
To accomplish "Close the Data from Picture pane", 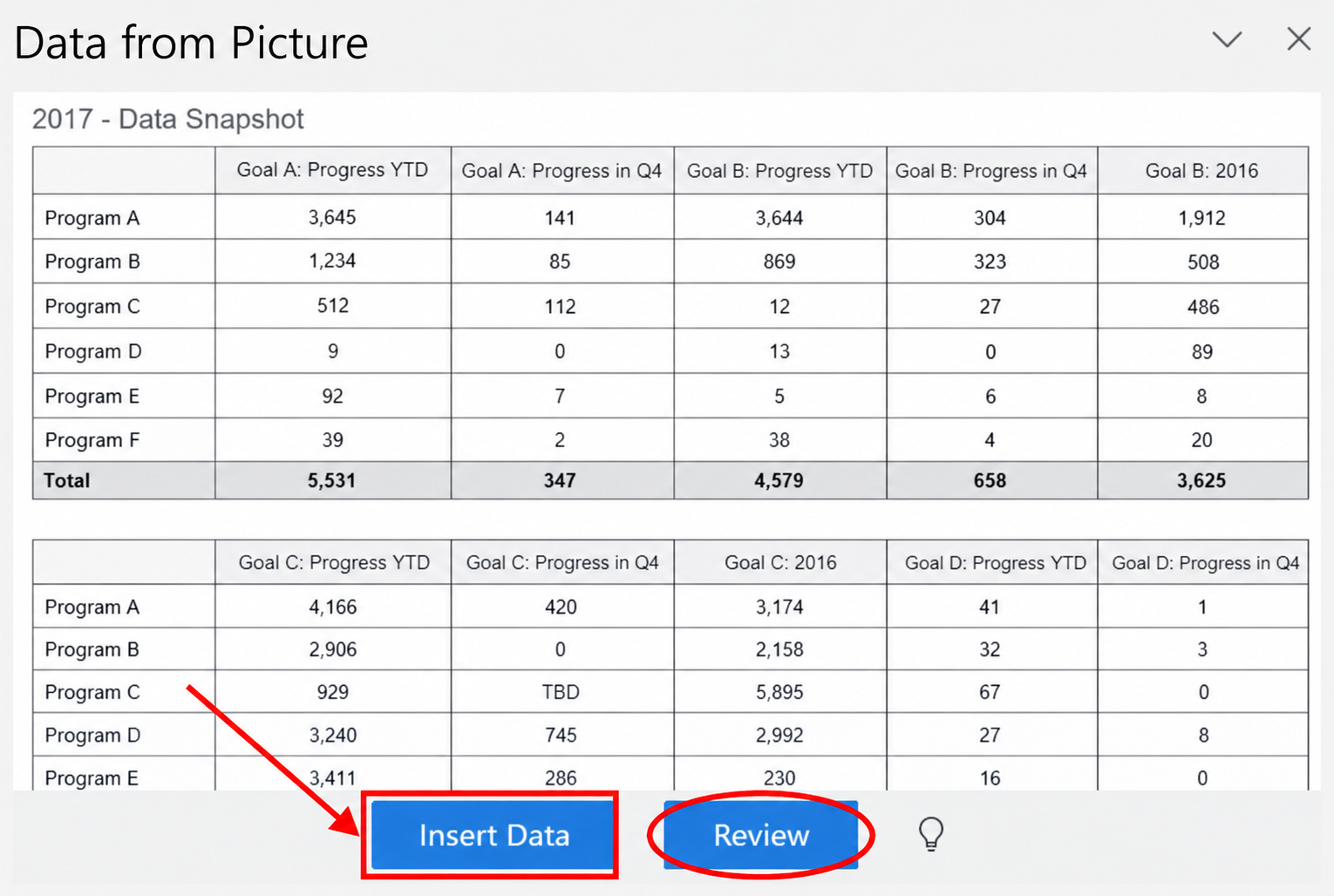I will pyautogui.click(x=1299, y=39).
